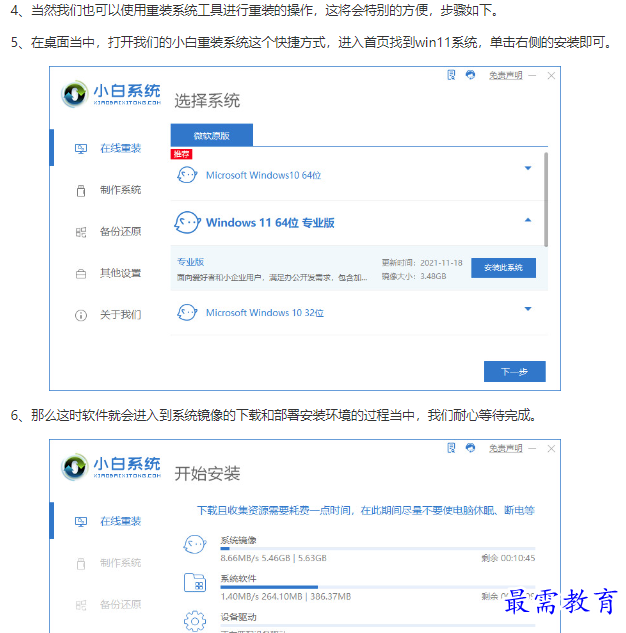The image size is (626, 633).
Task: Click the 系统镜像 face icon
Action: pyautogui.click(x=195, y=544)
